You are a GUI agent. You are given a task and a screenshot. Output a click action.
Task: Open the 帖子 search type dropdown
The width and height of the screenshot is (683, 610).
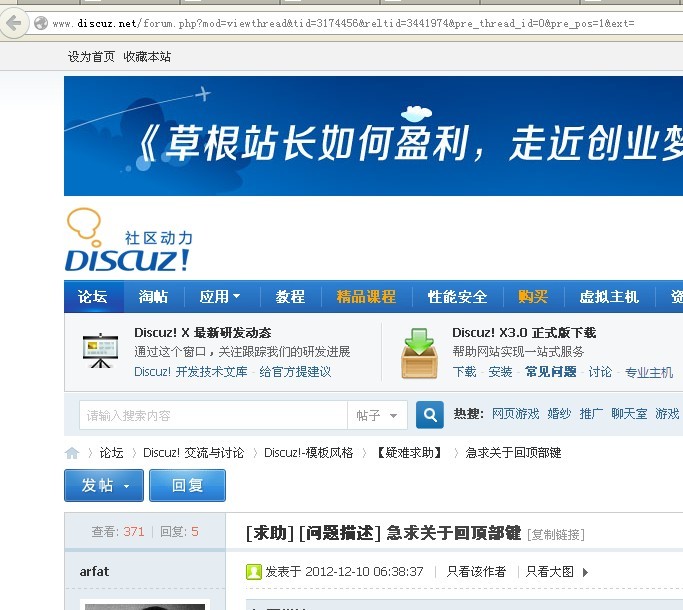[x=377, y=415]
